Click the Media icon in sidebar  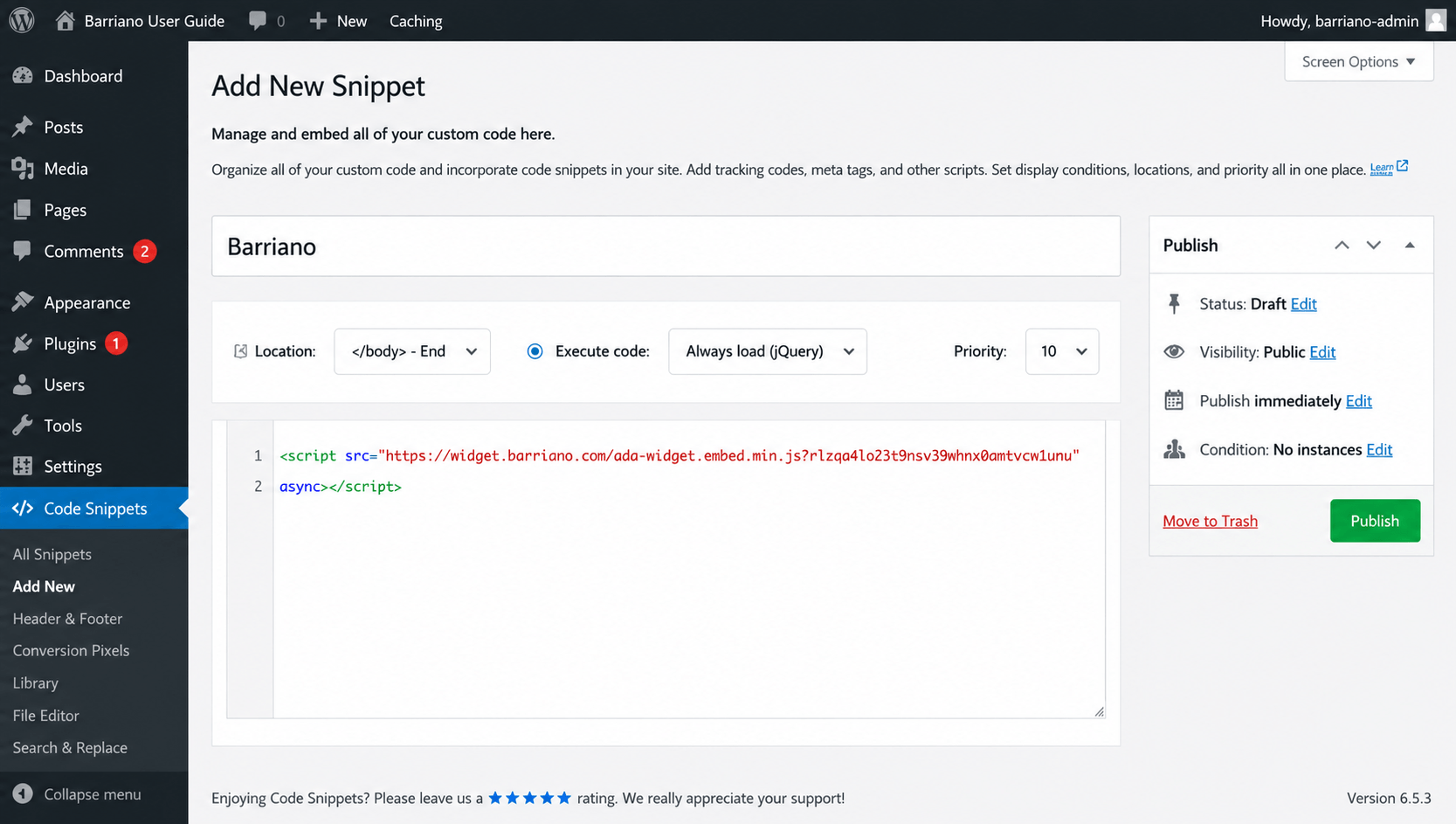coord(23,168)
